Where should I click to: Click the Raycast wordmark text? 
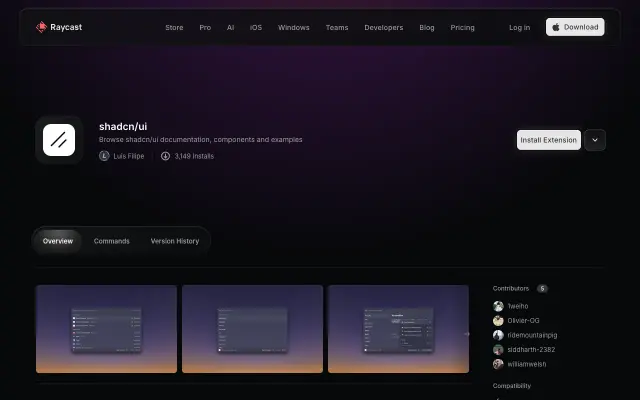point(66,27)
